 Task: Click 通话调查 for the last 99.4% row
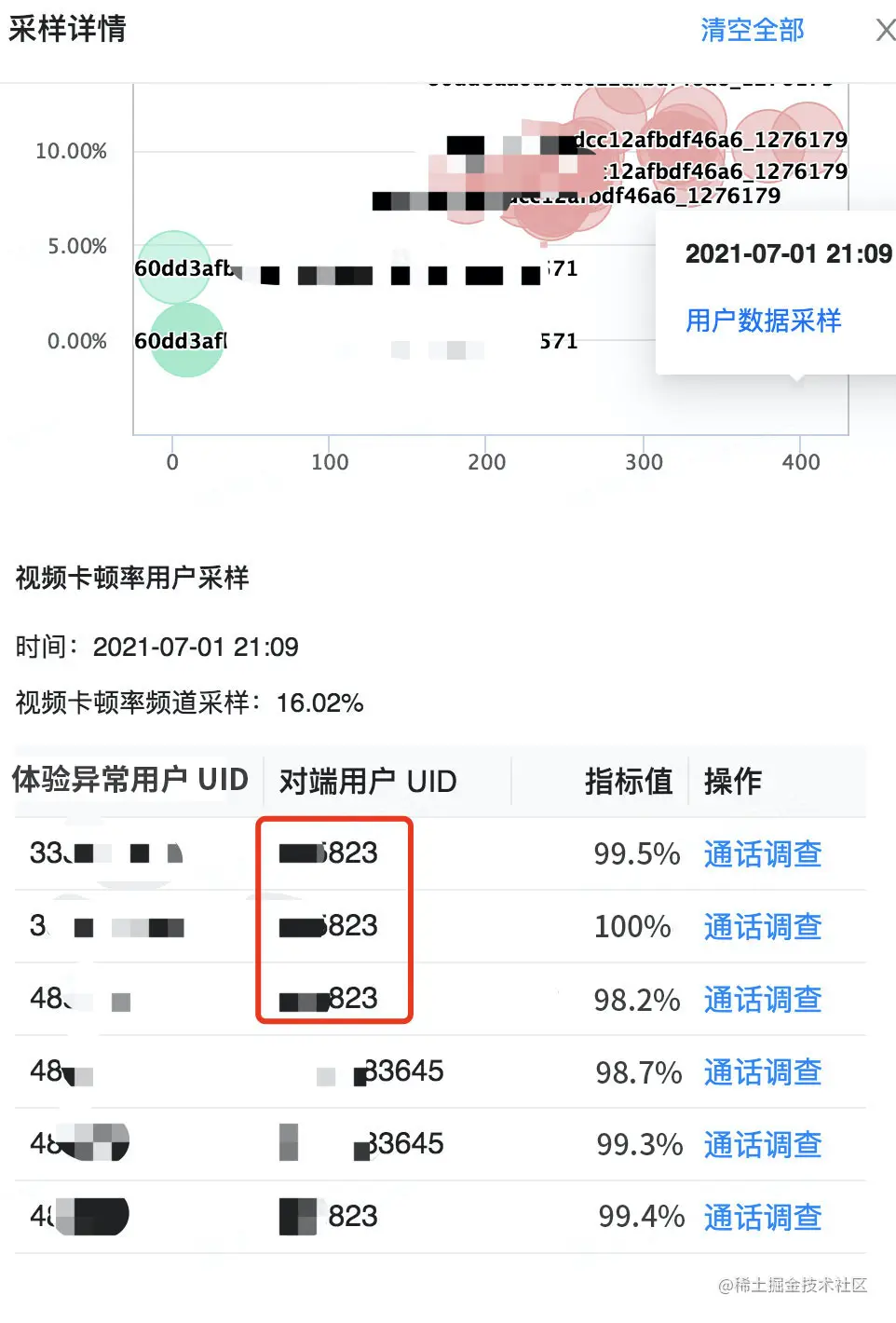point(763,1218)
